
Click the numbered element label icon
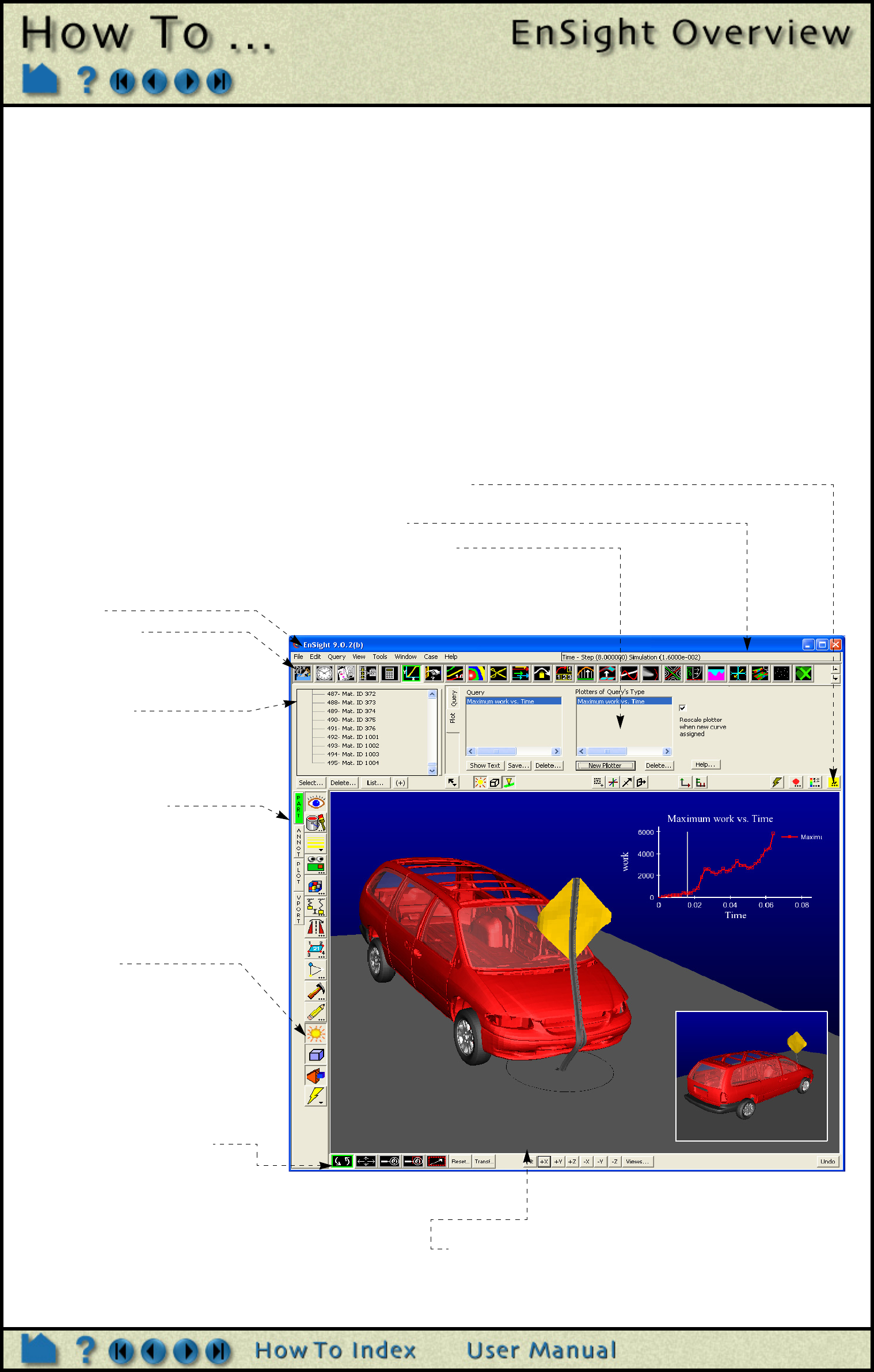[x=316, y=949]
